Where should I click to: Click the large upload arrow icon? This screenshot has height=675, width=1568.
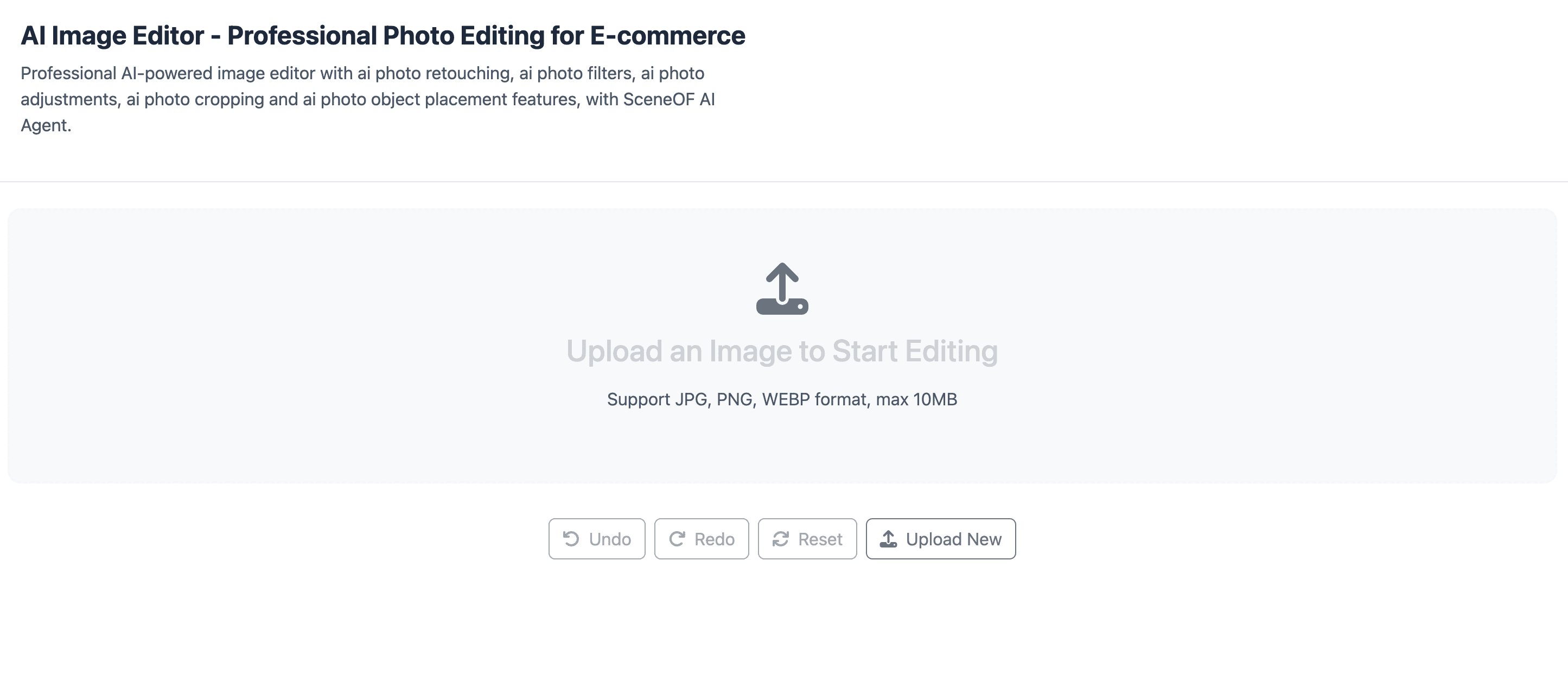coord(782,289)
